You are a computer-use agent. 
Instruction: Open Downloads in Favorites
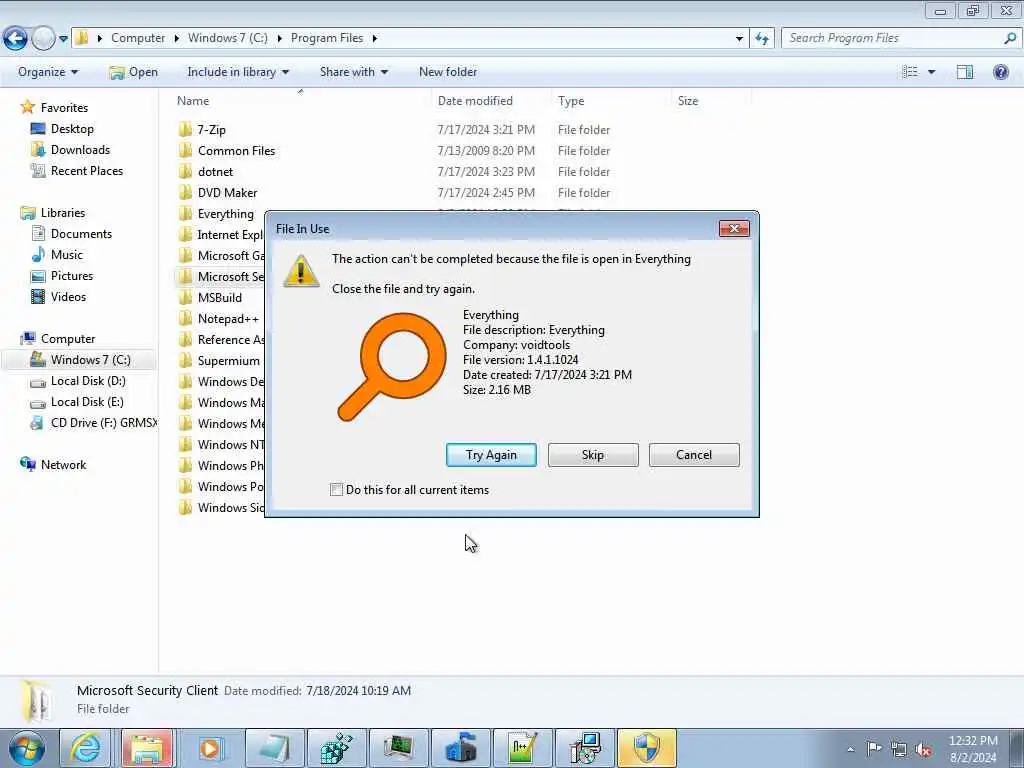(80, 150)
